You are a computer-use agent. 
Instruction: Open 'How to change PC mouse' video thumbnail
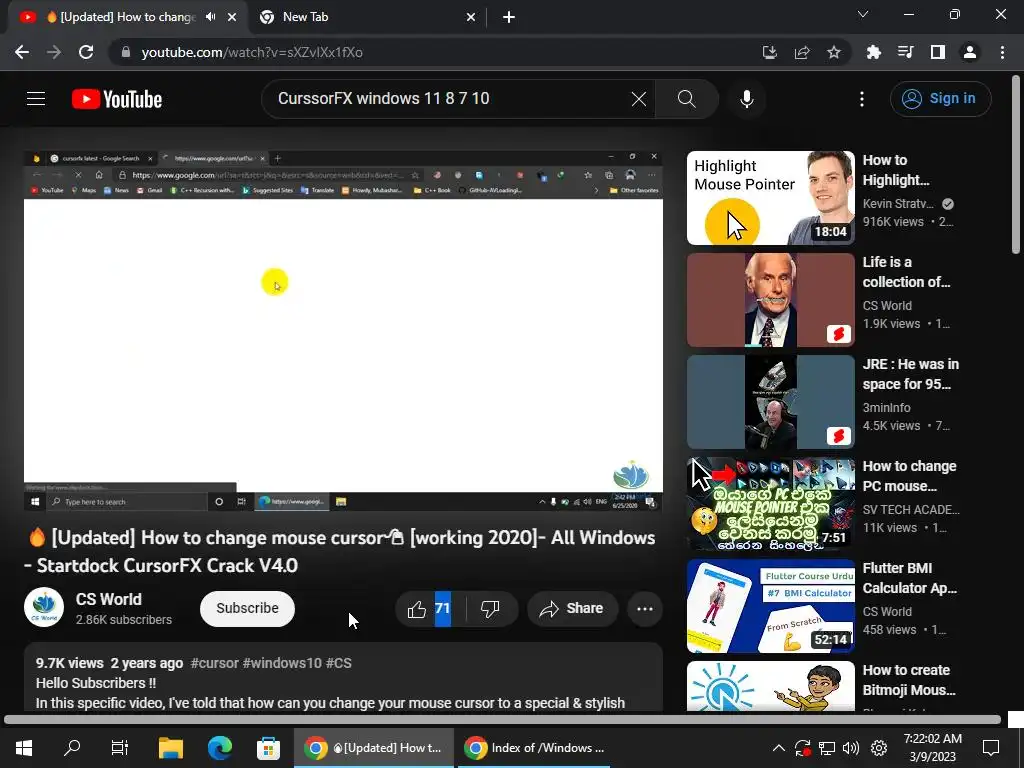coord(771,504)
